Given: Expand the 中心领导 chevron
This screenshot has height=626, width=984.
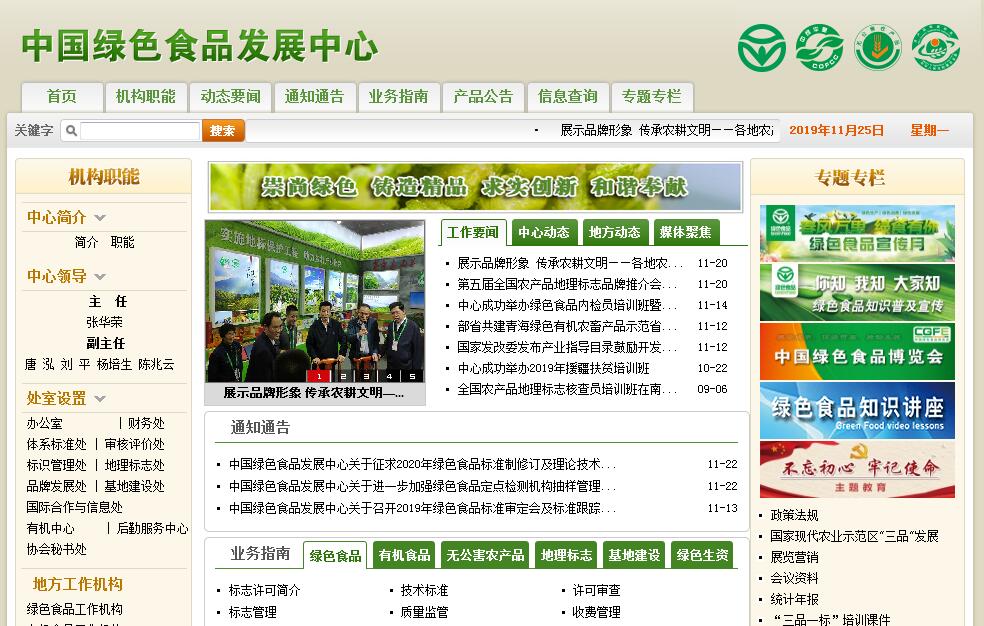Looking at the screenshot, I should (100, 277).
